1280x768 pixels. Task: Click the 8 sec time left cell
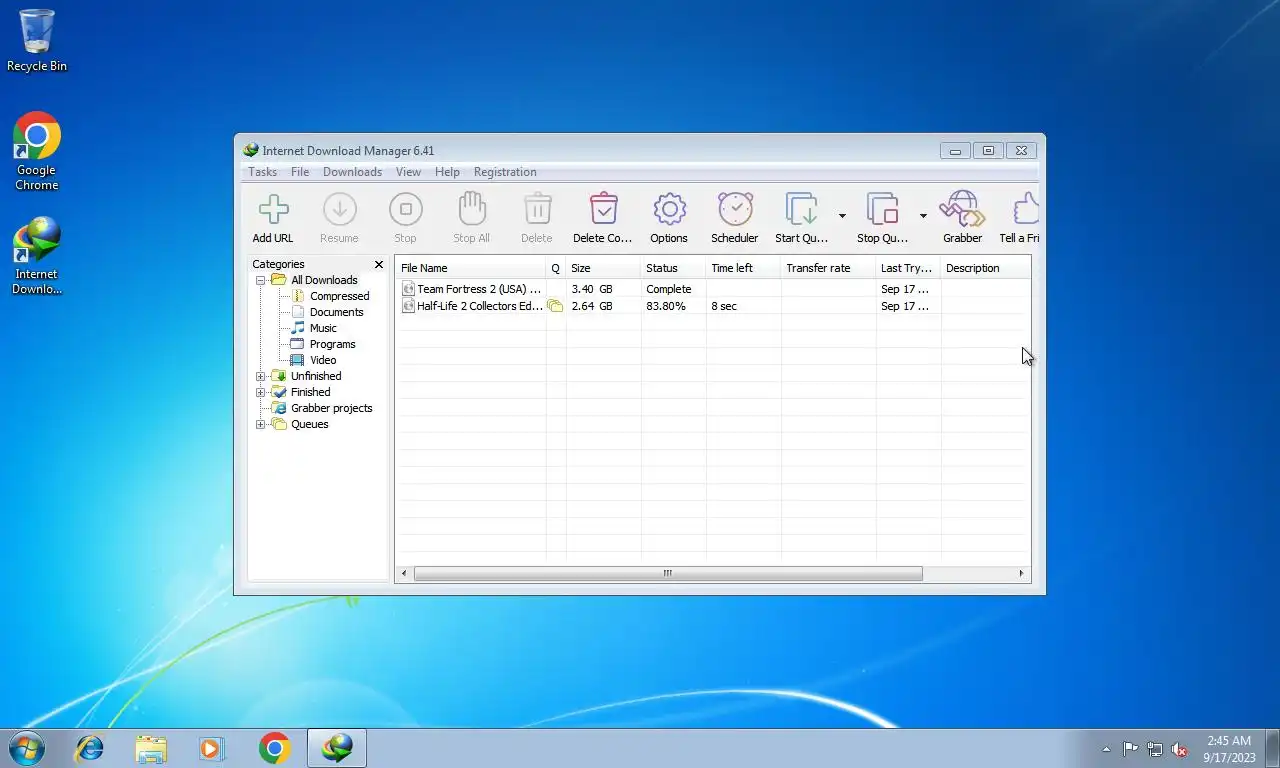pos(724,306)
